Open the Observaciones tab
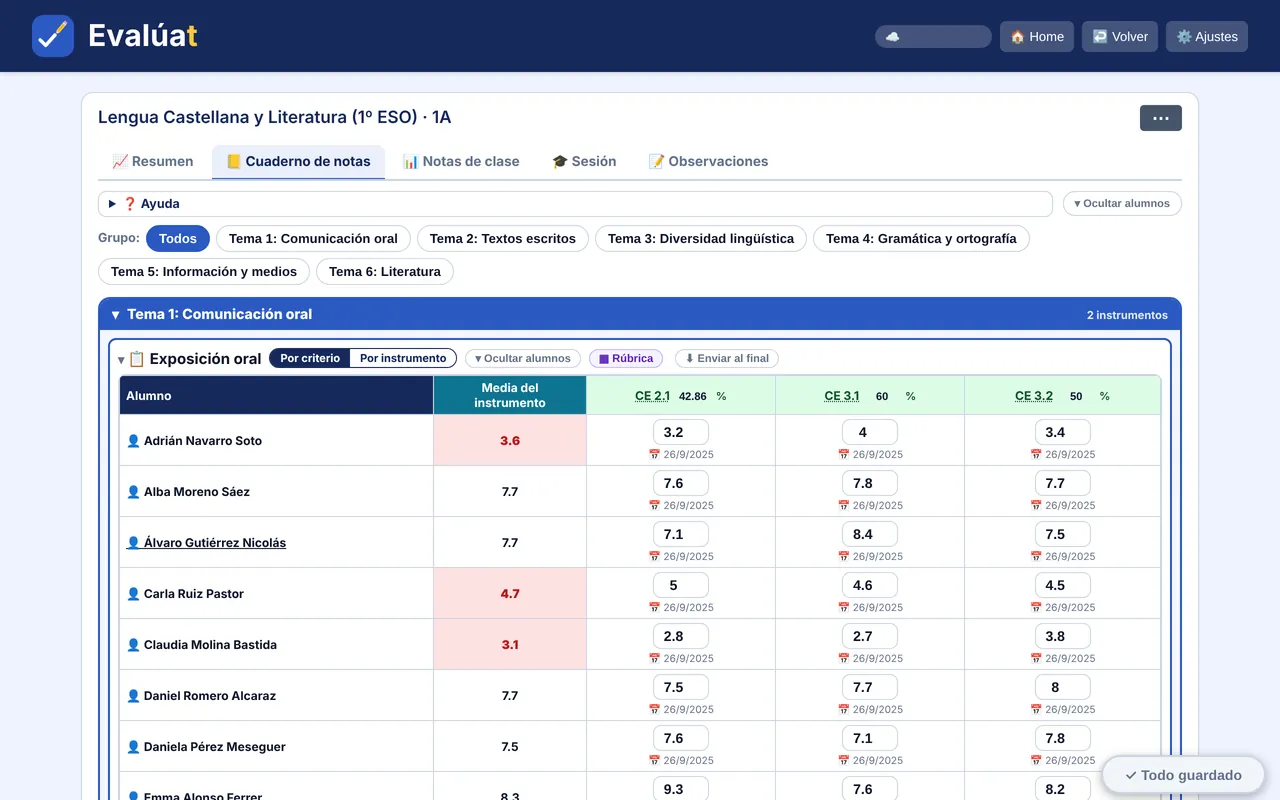Image resolution: width=1280 pixels, height=800 pixels. [708, 161]
